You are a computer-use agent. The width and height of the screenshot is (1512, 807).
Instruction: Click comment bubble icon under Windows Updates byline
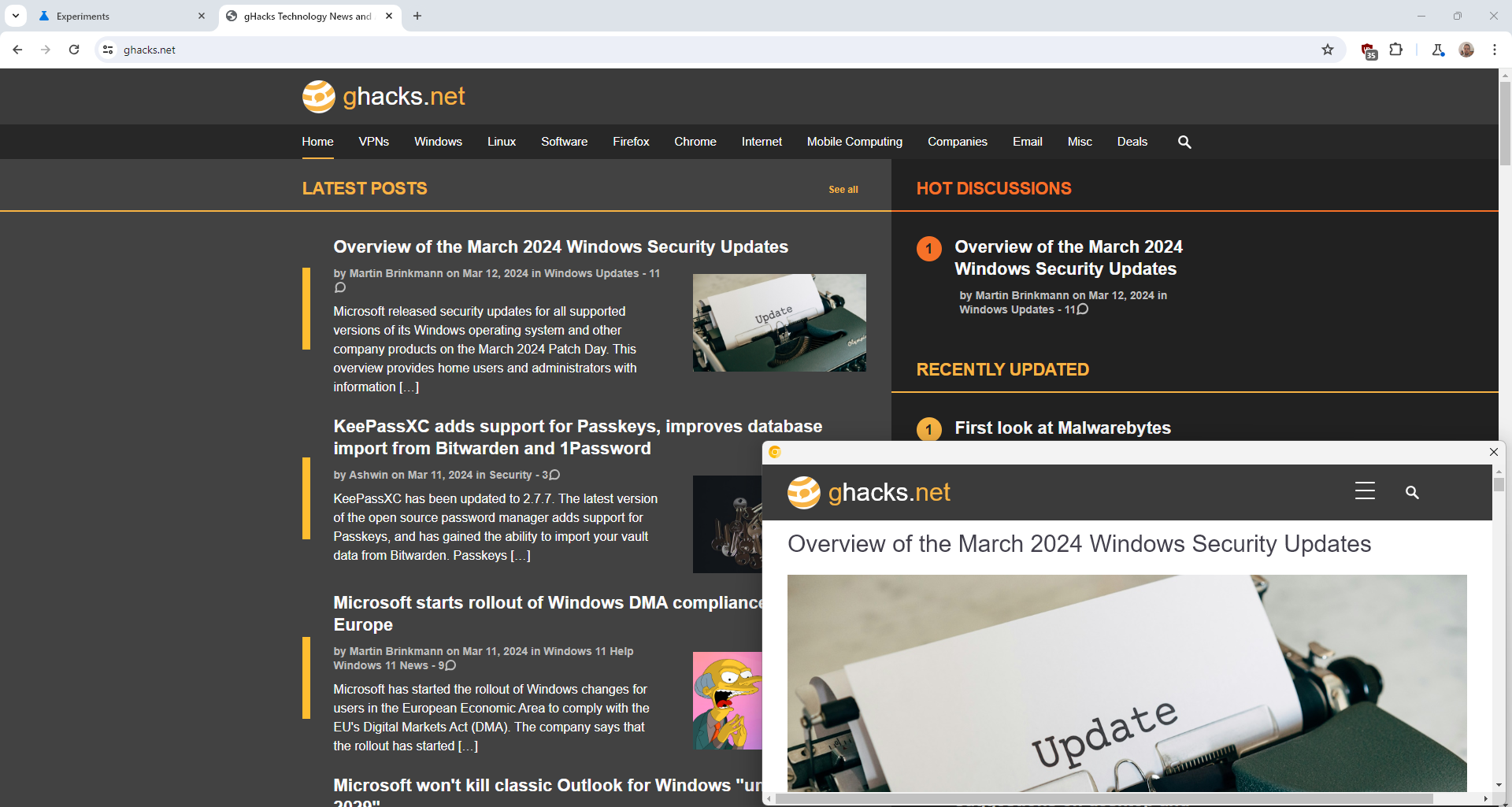click(x=340, y=288)
